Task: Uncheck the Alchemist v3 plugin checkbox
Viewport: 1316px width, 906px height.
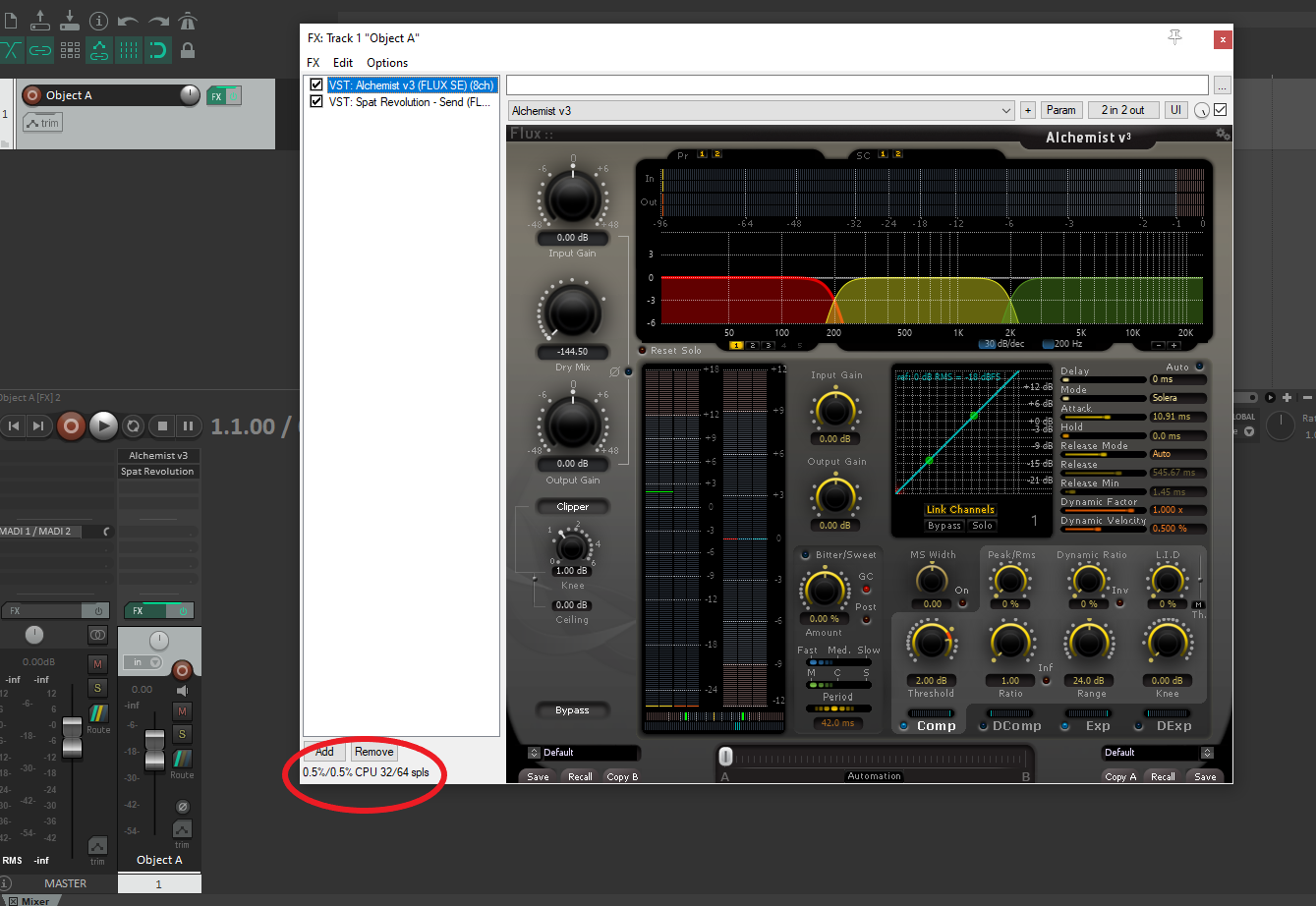Action: pos(316,85)
